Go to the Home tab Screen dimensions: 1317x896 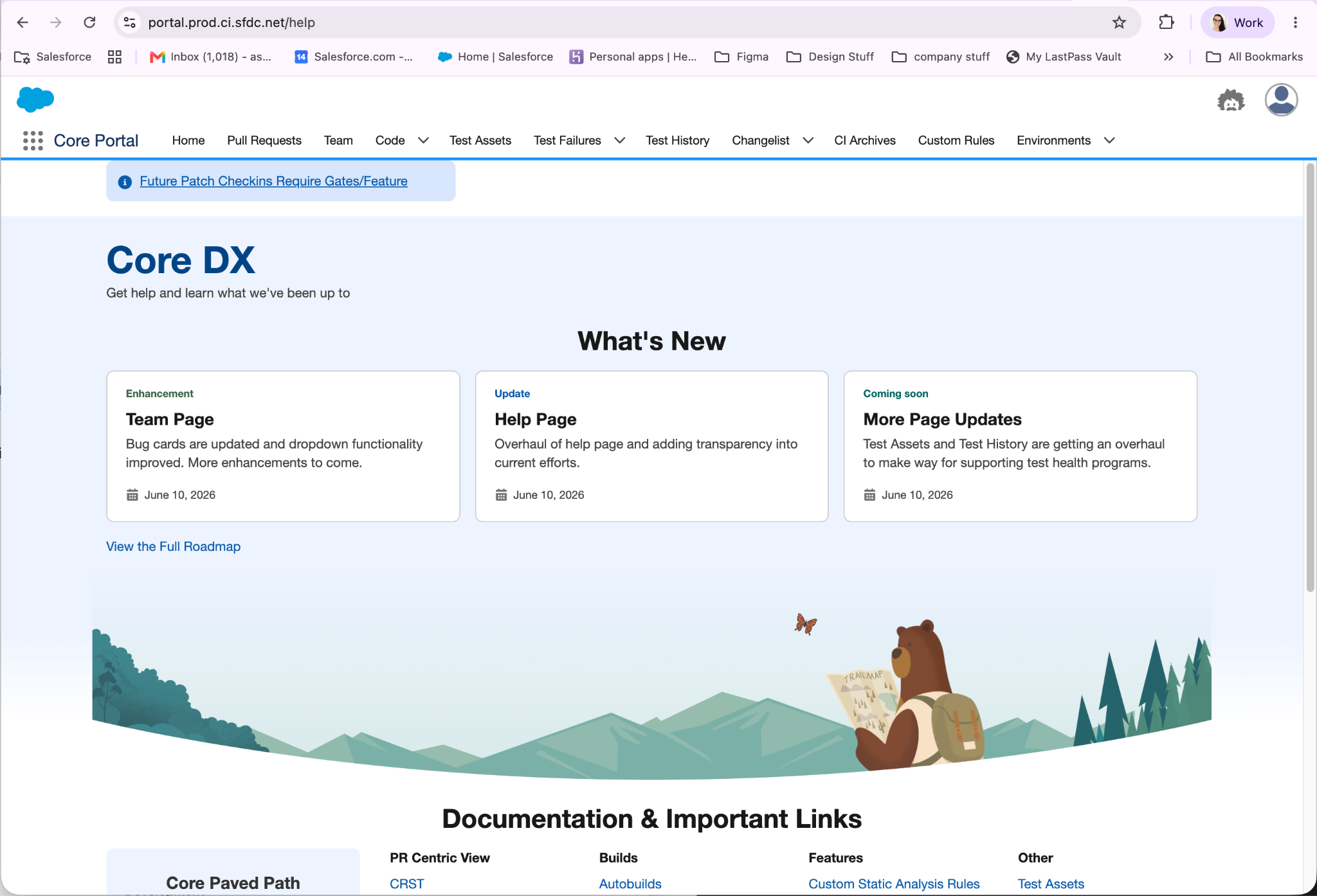pos(188,140)
